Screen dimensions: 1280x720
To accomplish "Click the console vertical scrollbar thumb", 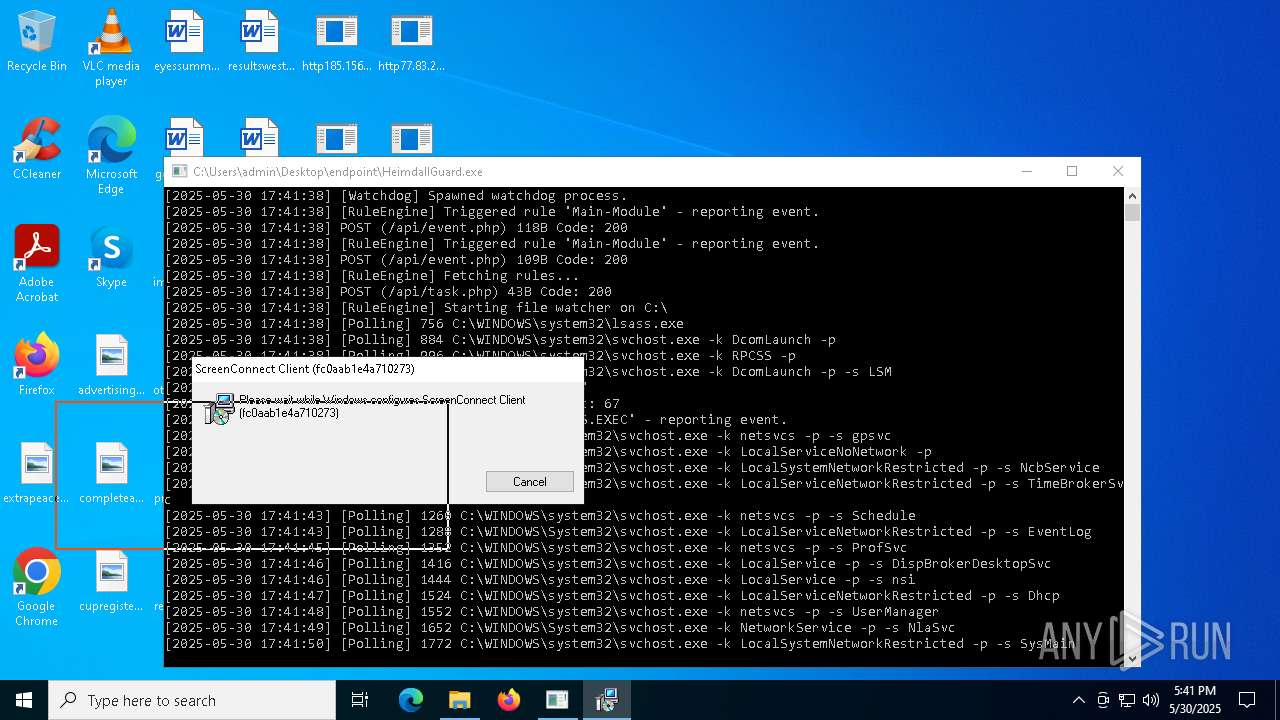I will (1132, 212).
